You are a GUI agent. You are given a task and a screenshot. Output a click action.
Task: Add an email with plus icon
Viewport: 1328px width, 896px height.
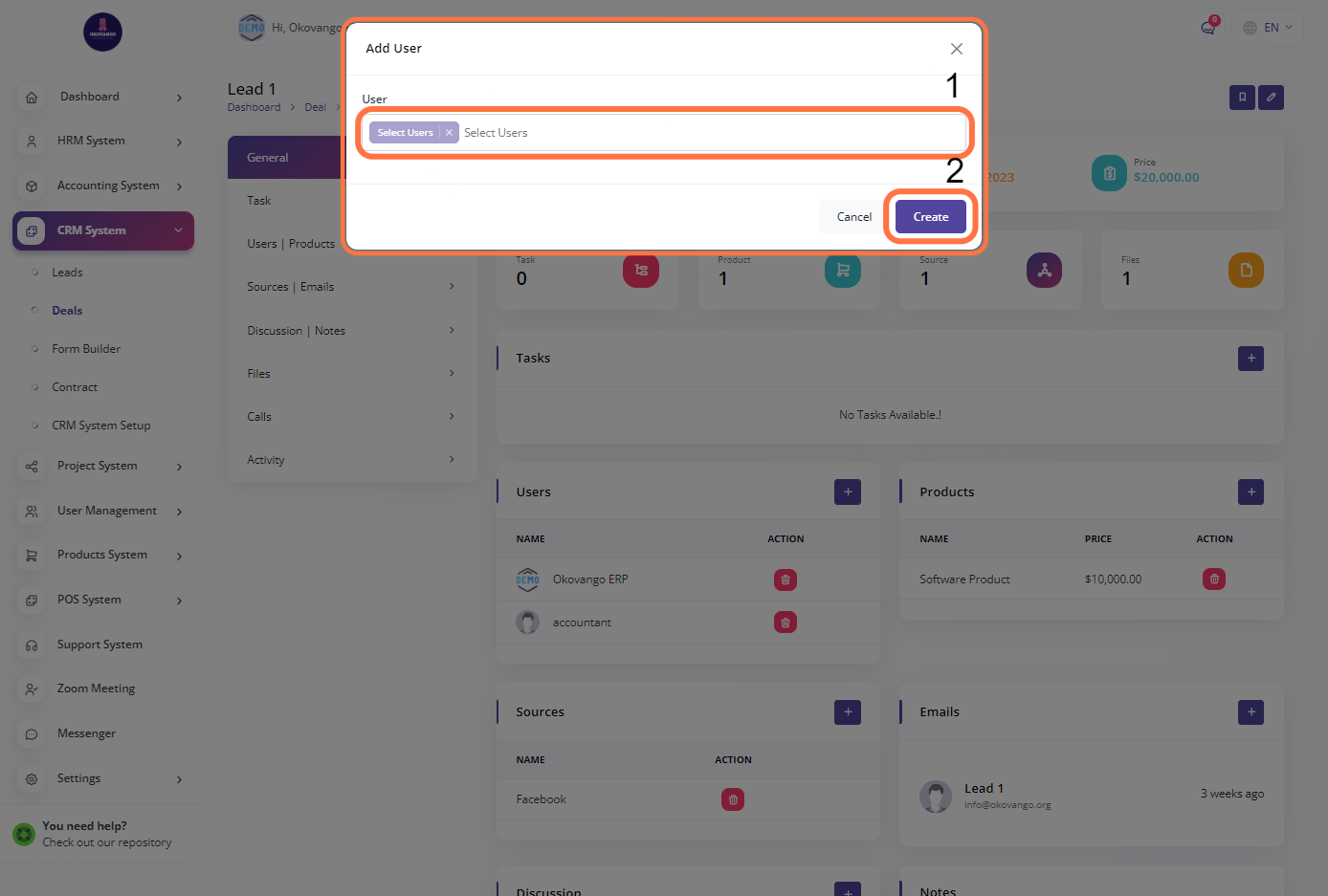1250,712
